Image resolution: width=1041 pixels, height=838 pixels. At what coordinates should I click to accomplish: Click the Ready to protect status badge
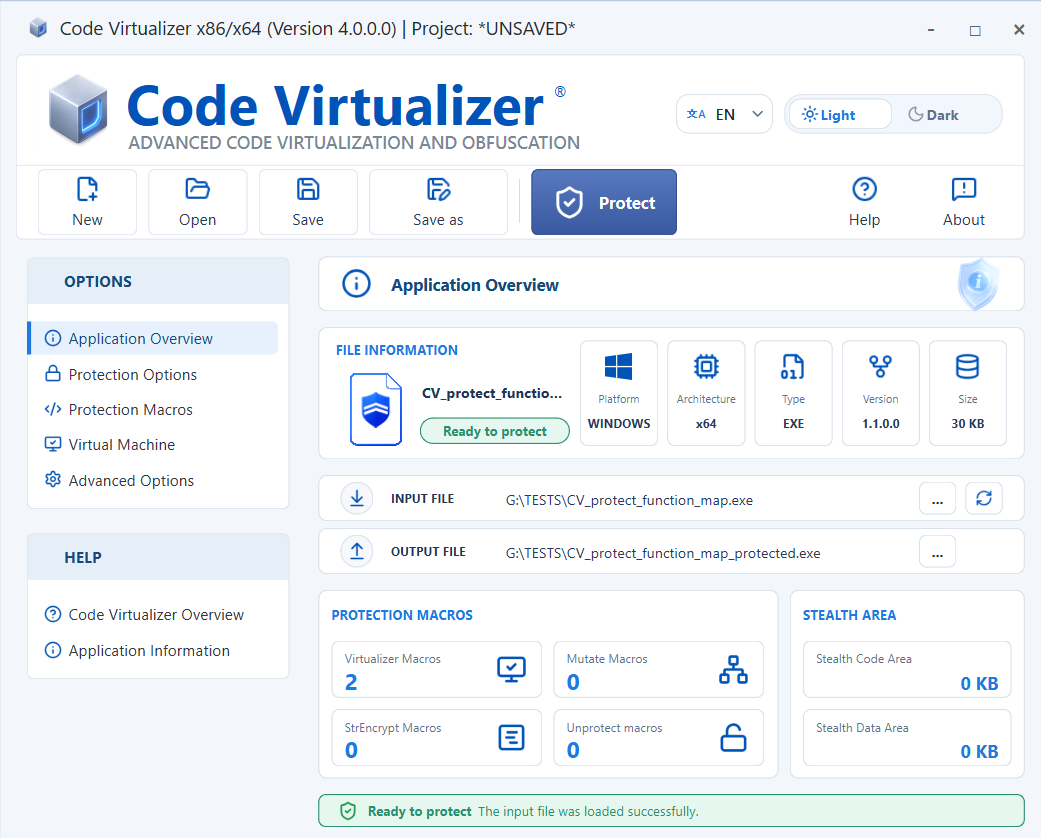495,431
